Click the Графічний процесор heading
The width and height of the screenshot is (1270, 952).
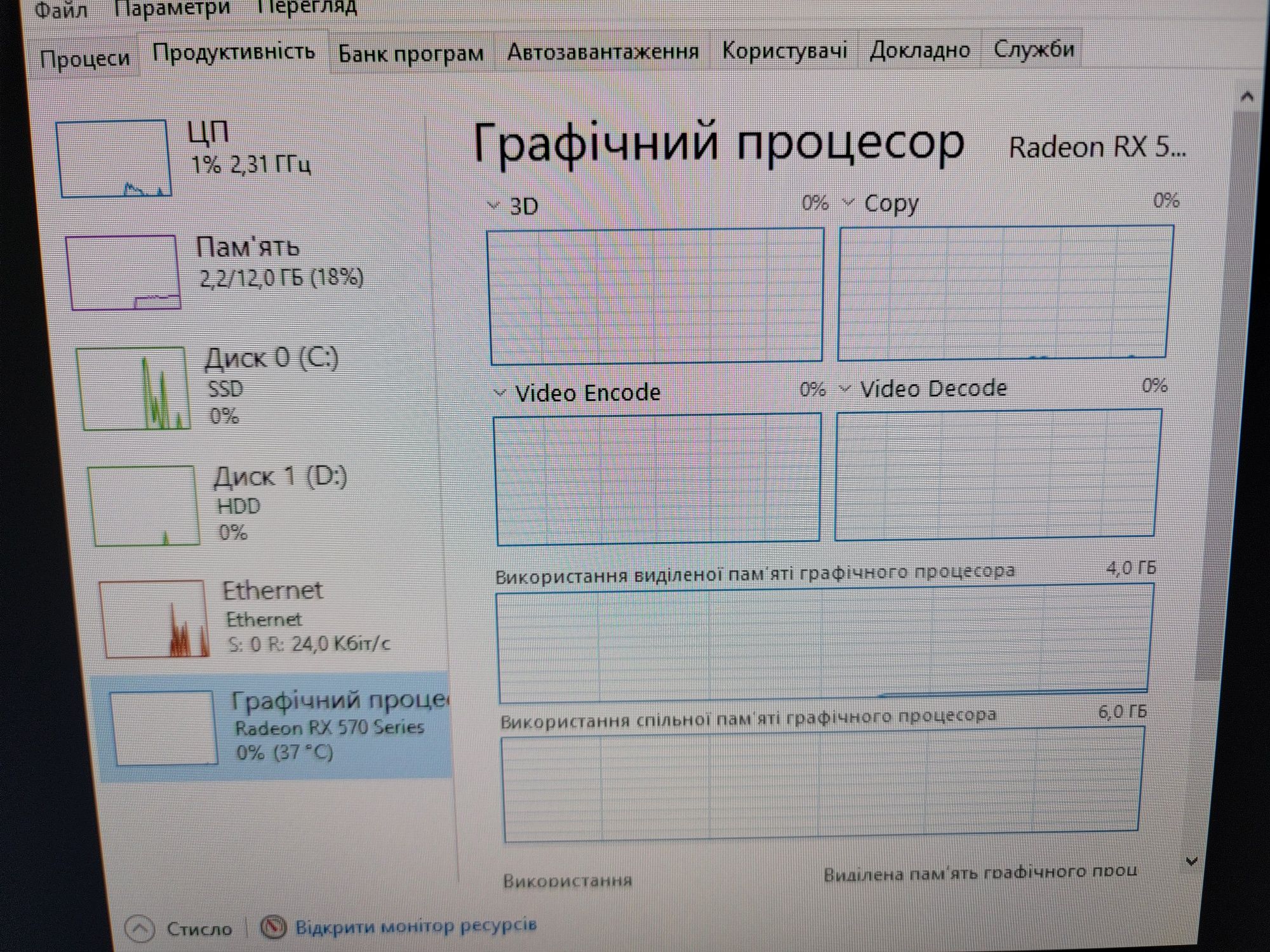click(x=718, y=143)
